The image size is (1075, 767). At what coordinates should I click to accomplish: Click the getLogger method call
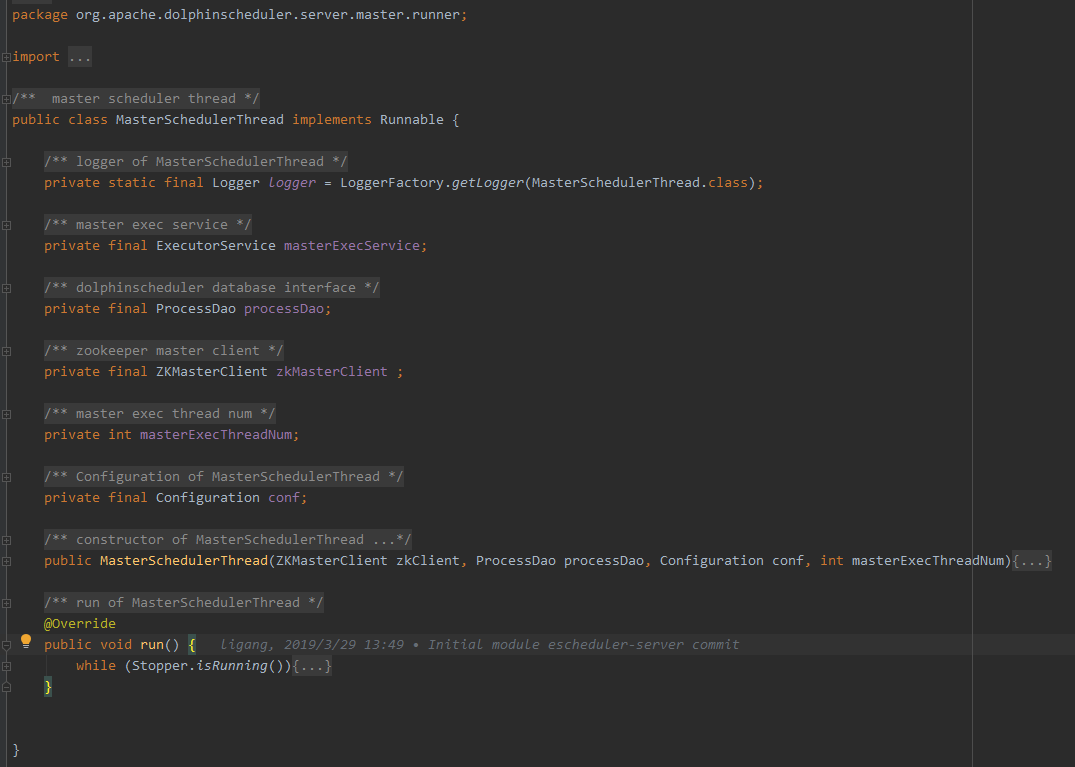pyautogui.click(x=487, y=182)
